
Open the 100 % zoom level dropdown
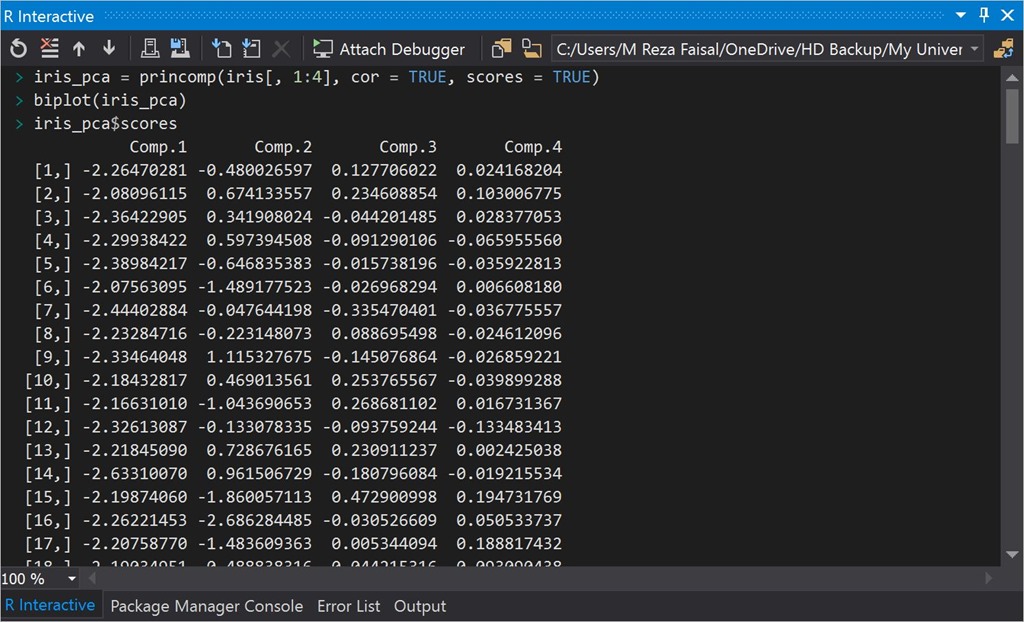(x=72, y=579)
